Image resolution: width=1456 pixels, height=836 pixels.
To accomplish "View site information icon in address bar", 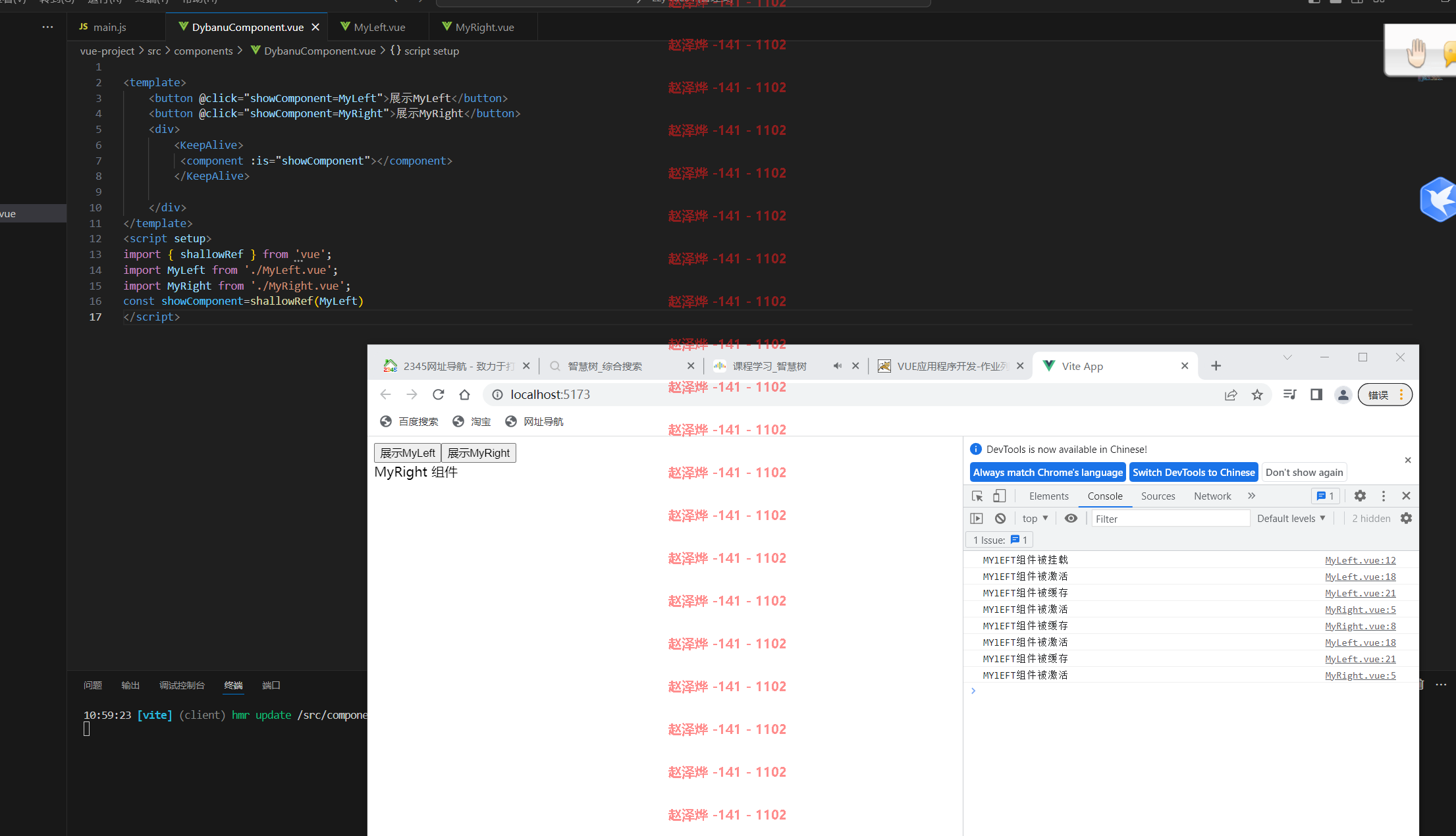I will point(497,394).
